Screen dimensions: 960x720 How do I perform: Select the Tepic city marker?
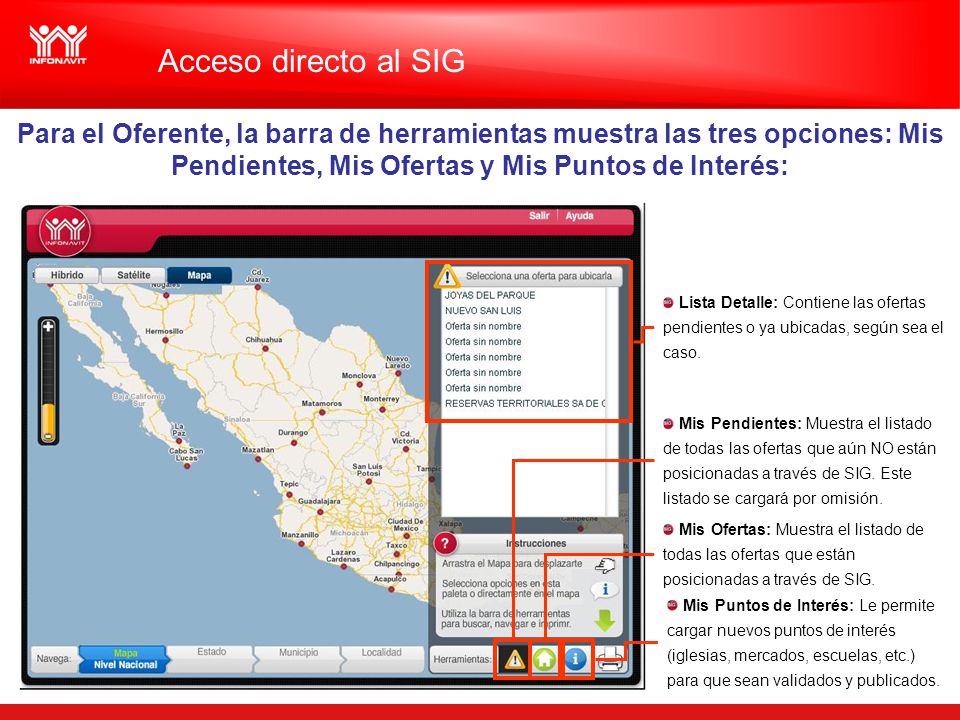290,493
